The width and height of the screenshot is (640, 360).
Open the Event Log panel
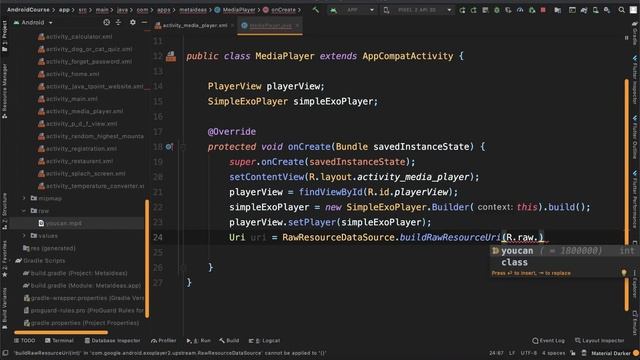coord(549,340)
